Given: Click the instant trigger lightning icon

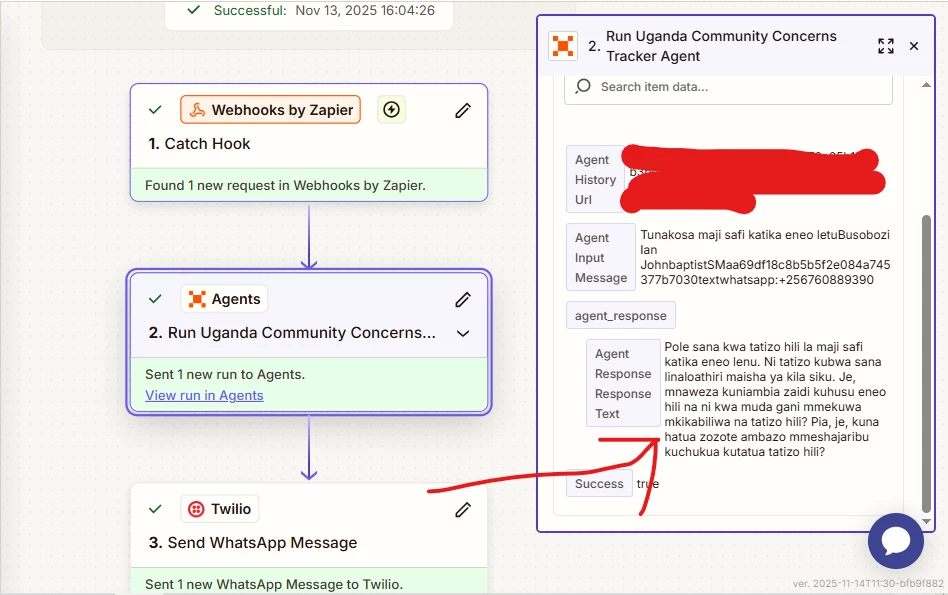Looking at the screenshot, I should click(x=392, y=109).
